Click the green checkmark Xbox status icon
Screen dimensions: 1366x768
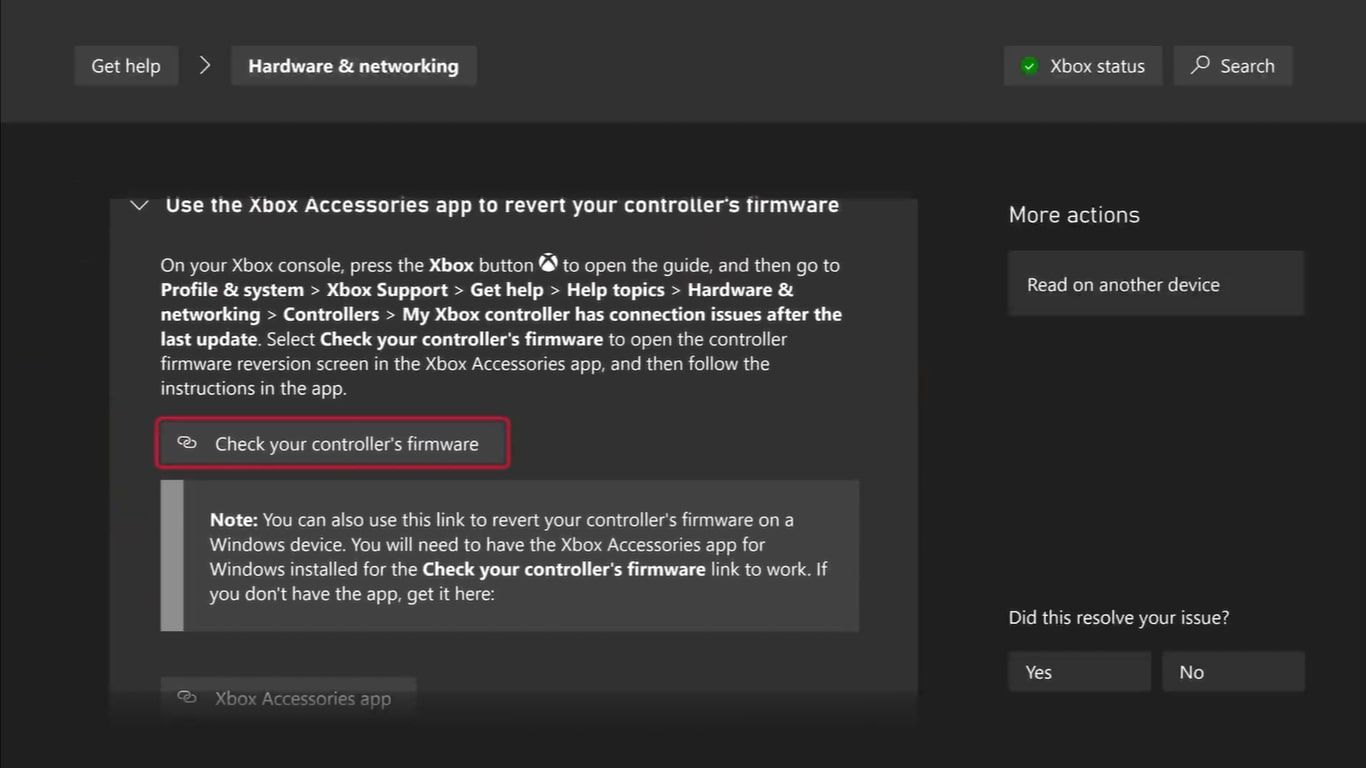tap(1029, 66)
